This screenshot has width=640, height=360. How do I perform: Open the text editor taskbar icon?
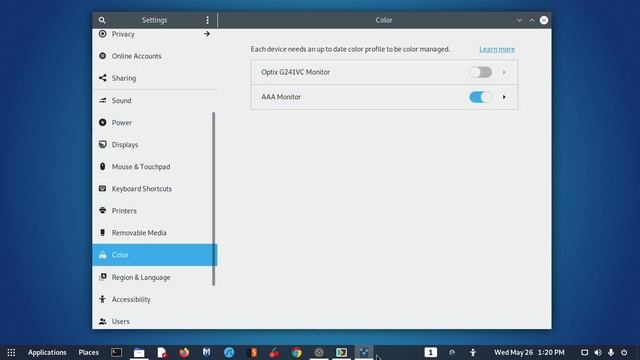click(162, 352)
